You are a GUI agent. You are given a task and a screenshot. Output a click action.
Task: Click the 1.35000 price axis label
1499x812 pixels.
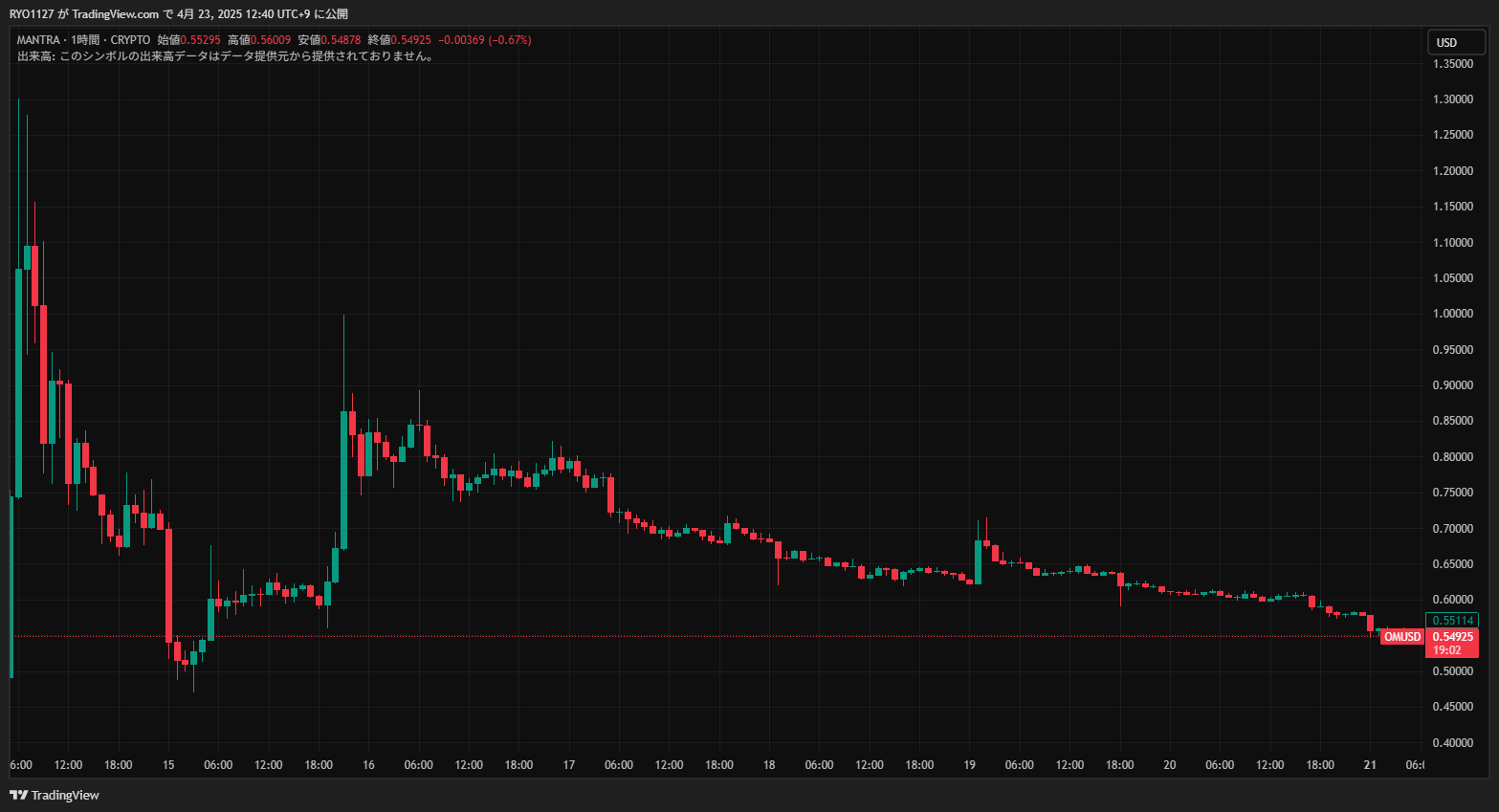(x=1452, y=64)
